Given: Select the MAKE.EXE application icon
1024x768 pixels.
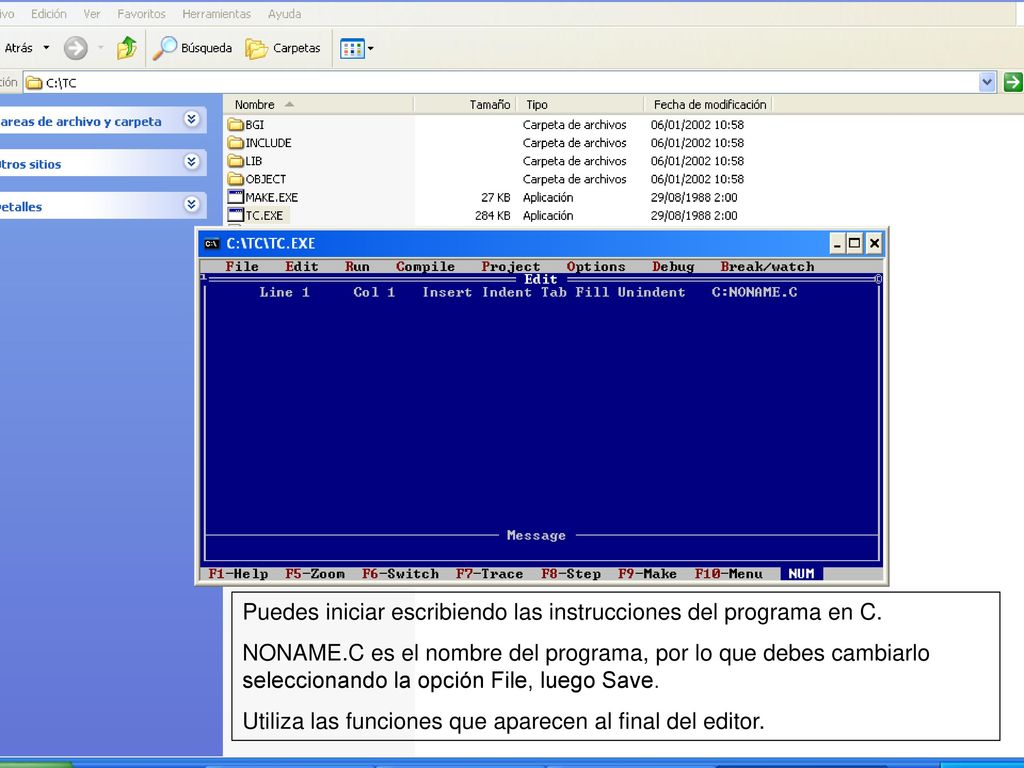Looking at the screenshot, I should tap(236, 197).
